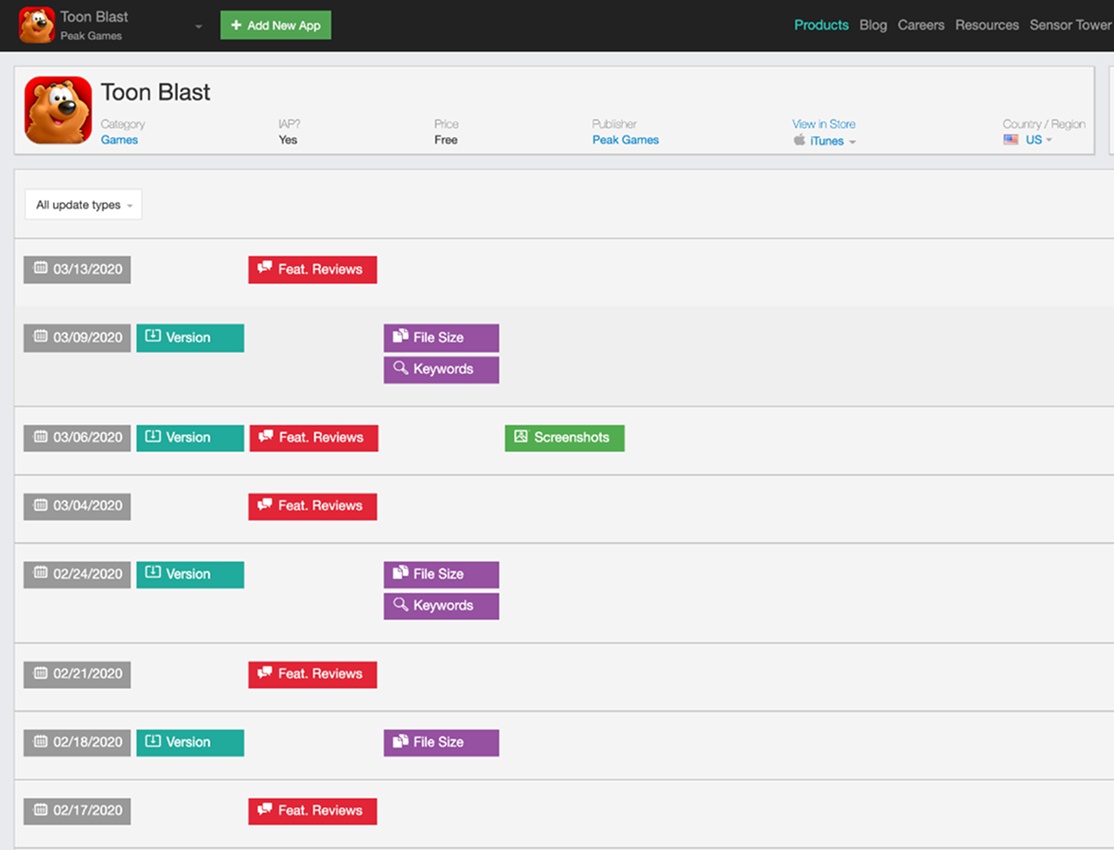The height and width of the screenshot is (850, 1114).
Task: Click the US flag icon
Action: click(1010, 140)
